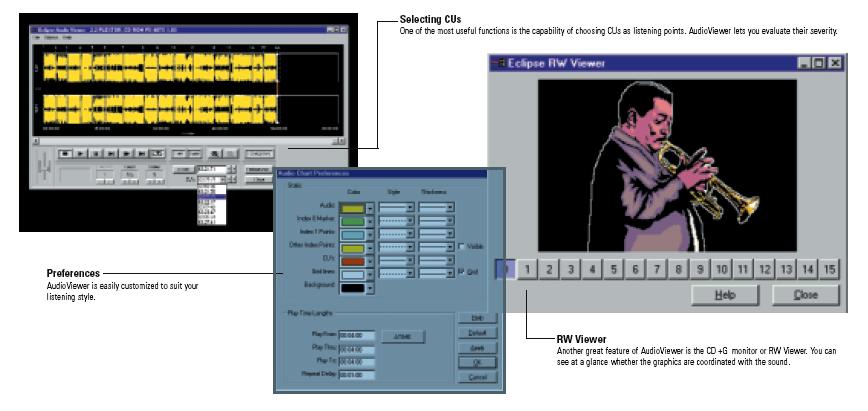Open the File menu in Audio Viewer
868x411 pixels.
(37, 37)
